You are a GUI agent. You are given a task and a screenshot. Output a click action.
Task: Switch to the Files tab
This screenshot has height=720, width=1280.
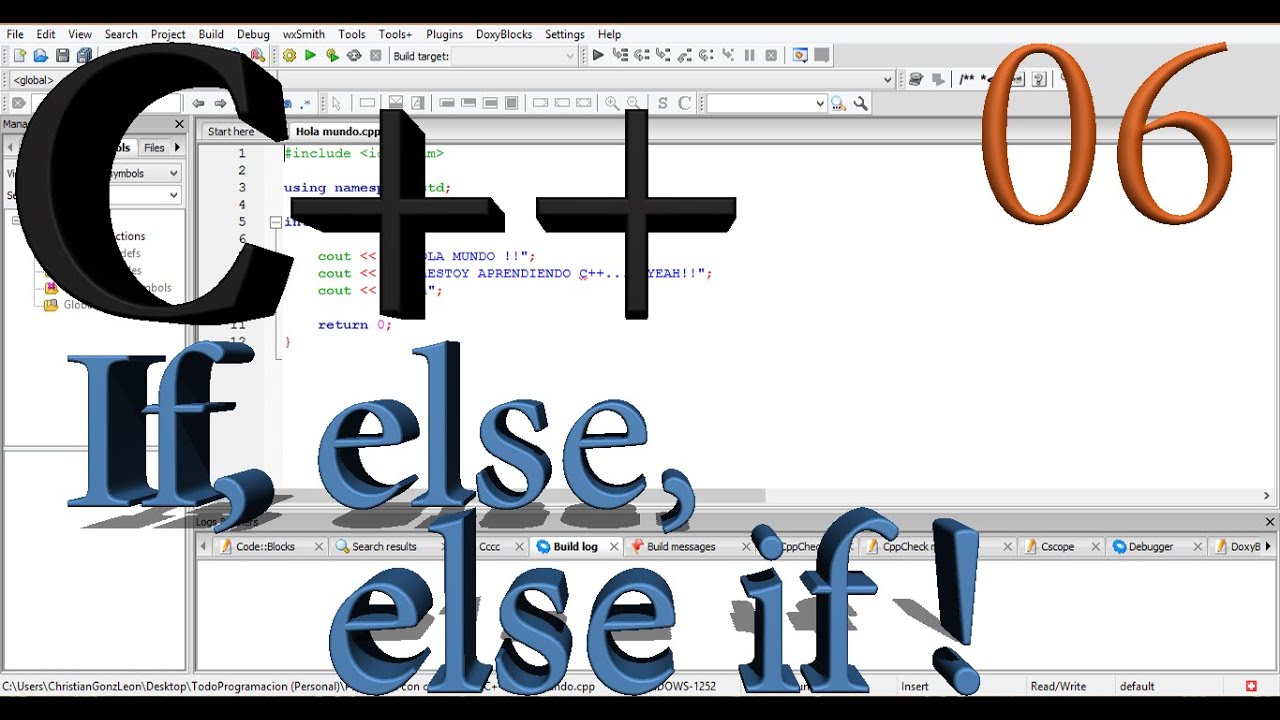coord(154,147)
